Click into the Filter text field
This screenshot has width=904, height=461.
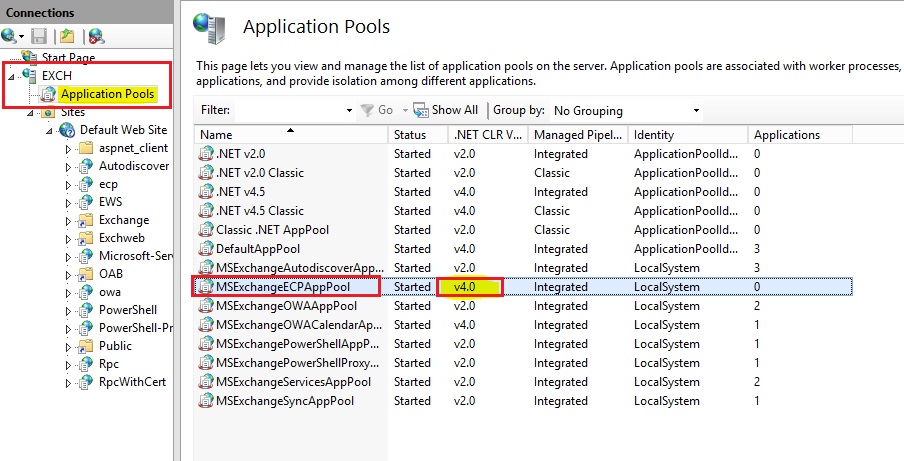289,109
